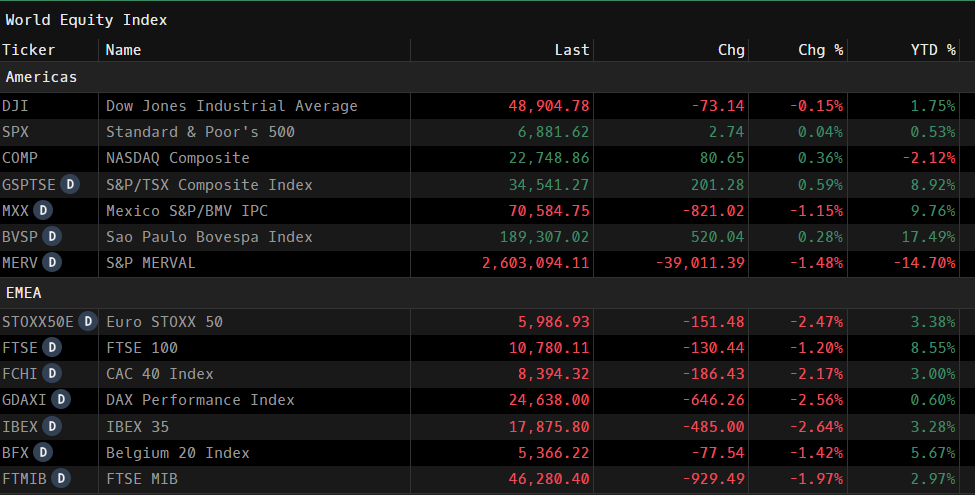Sort by the Chg column header
Image resolution: width=975 pixels, height=495 pixels.
[x=671, y=50]
